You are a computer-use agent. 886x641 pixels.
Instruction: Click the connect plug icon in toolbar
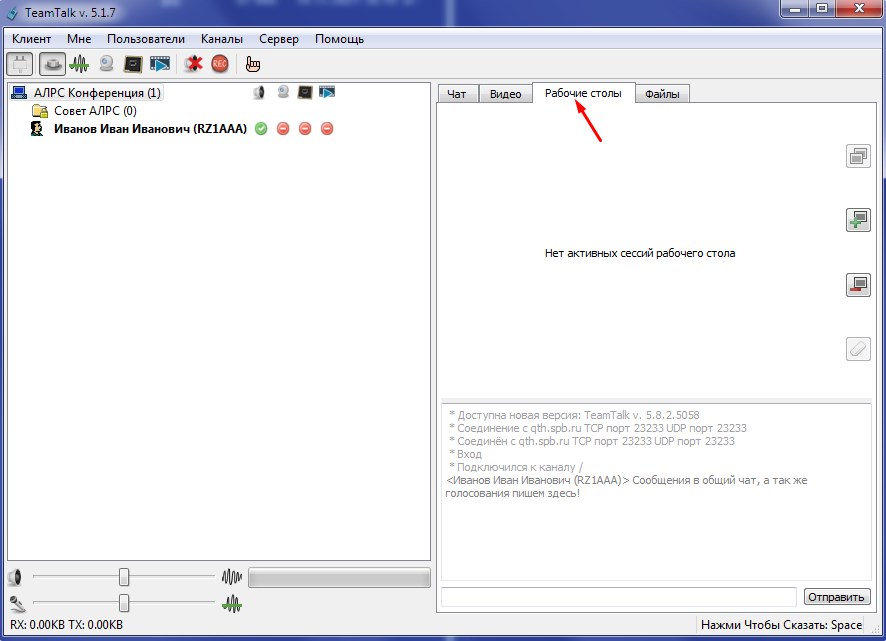coord(19,64)
